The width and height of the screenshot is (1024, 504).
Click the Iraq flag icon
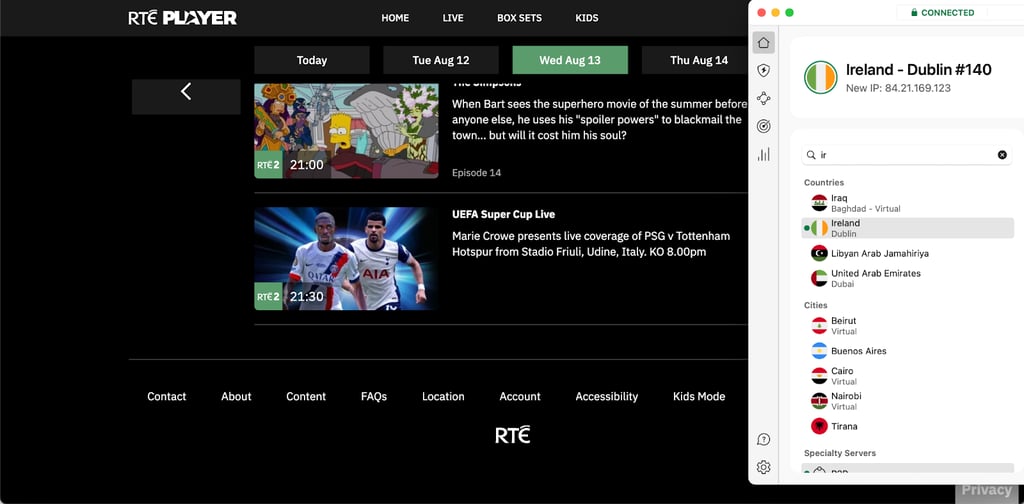click(x=819, y=203)
